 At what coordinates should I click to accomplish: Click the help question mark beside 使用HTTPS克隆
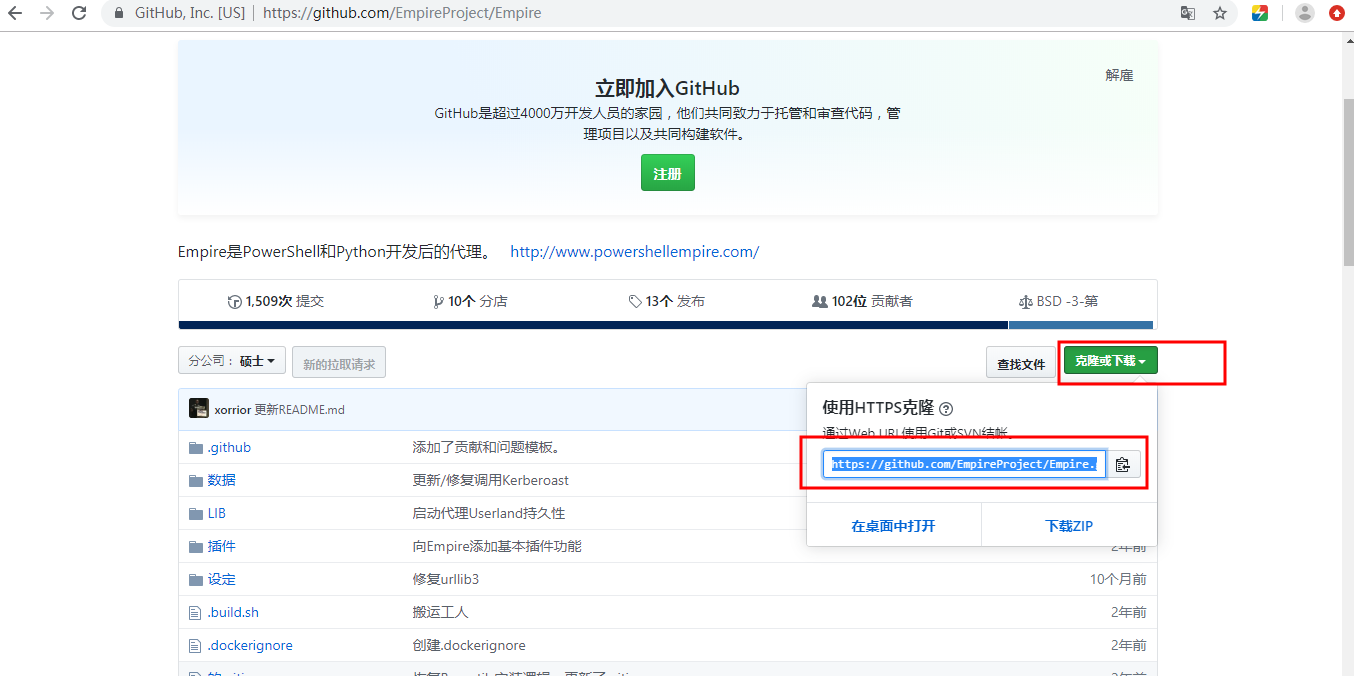coord(946,408)
